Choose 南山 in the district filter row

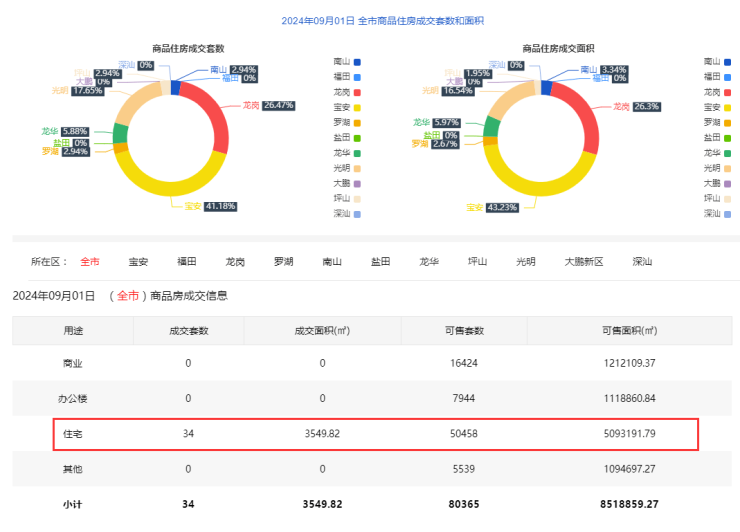[332, 262]
